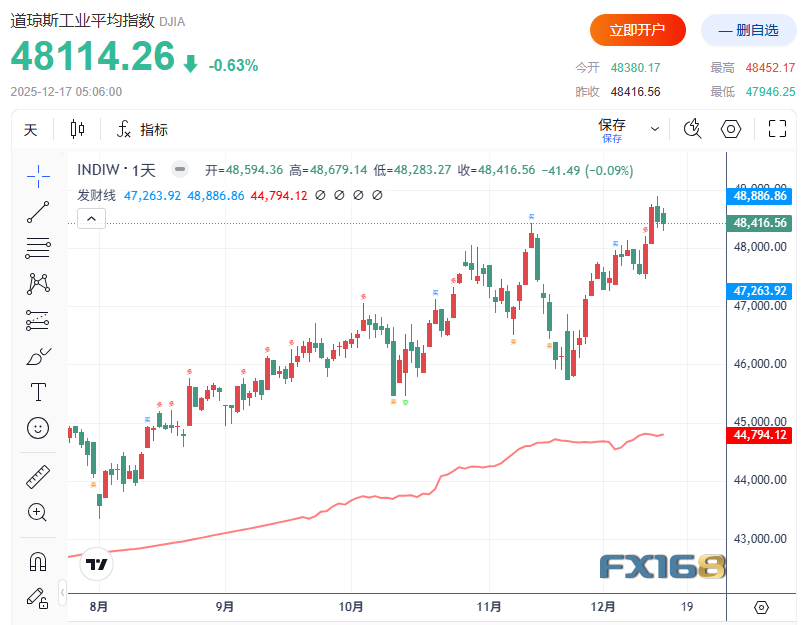The height and width of the screenshot is (625, 807).
Task: Select the brush drawing tool
Action: (x=38, y=356)
